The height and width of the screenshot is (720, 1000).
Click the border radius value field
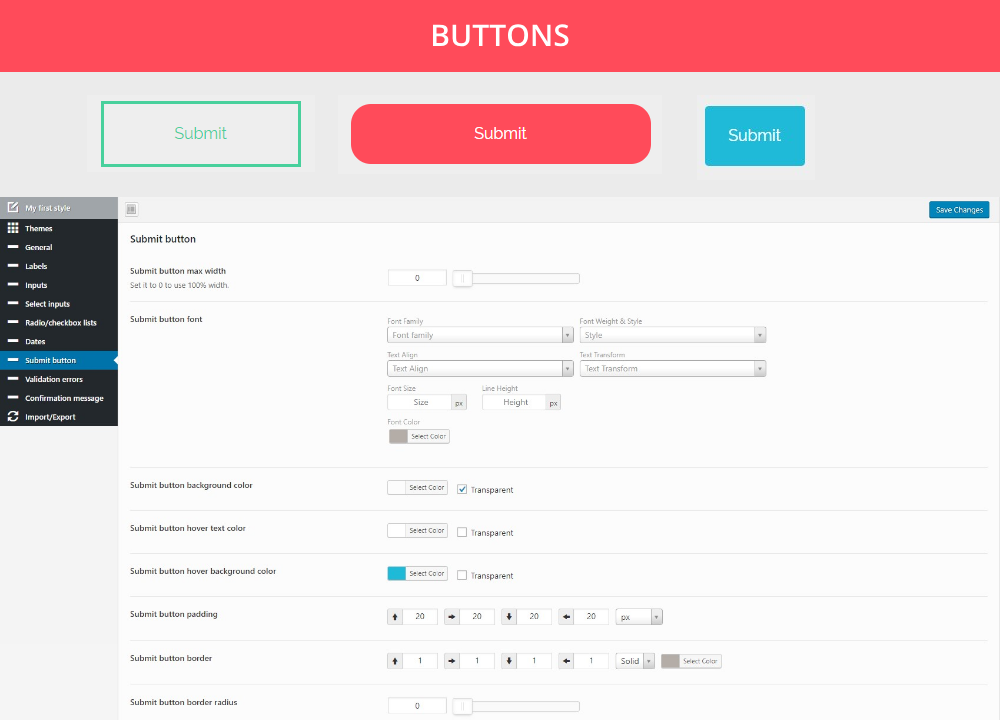(417, 706)
